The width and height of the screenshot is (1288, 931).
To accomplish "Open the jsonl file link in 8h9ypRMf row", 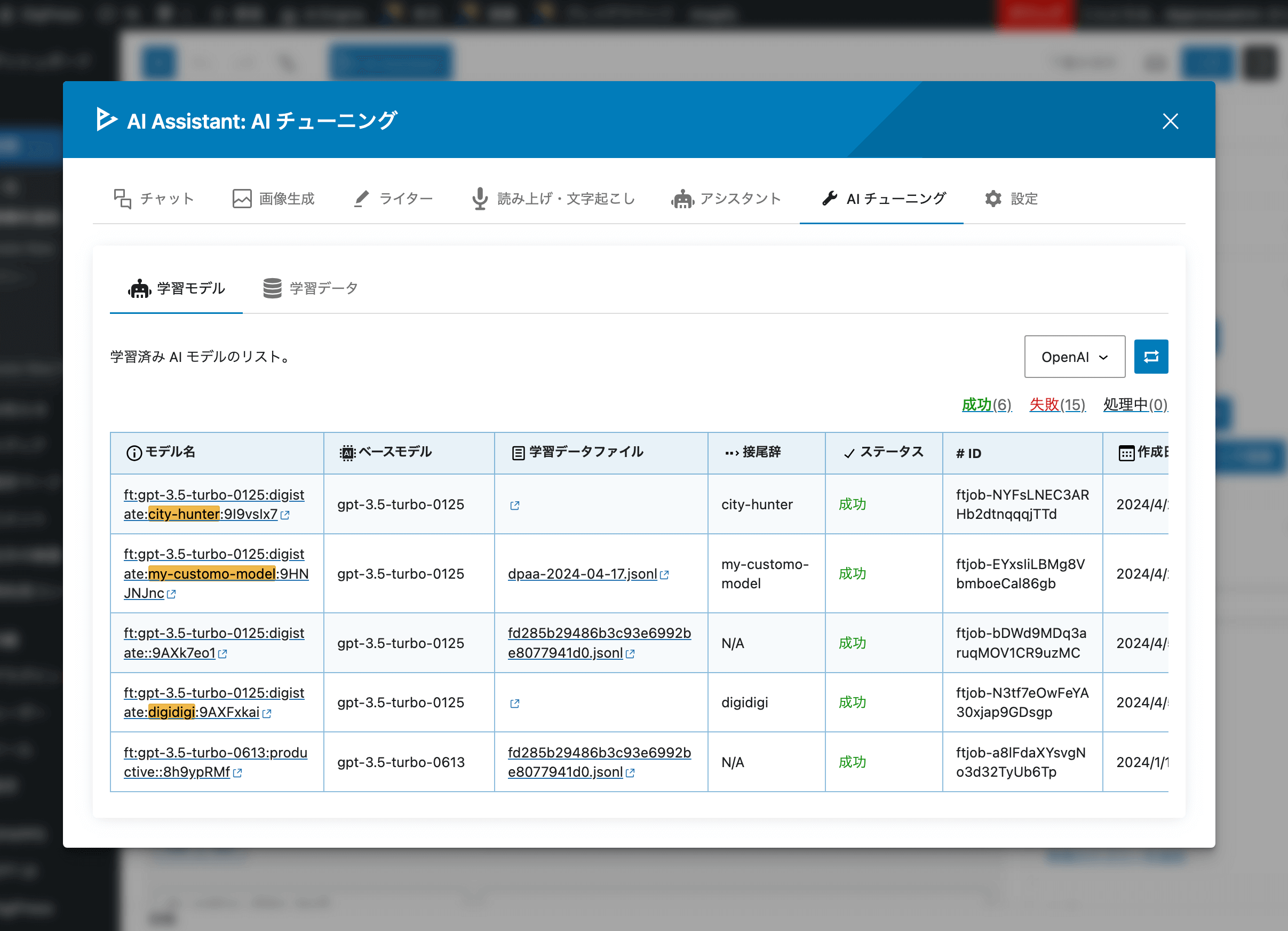I will pyautogui.click(x=599, y=762).
